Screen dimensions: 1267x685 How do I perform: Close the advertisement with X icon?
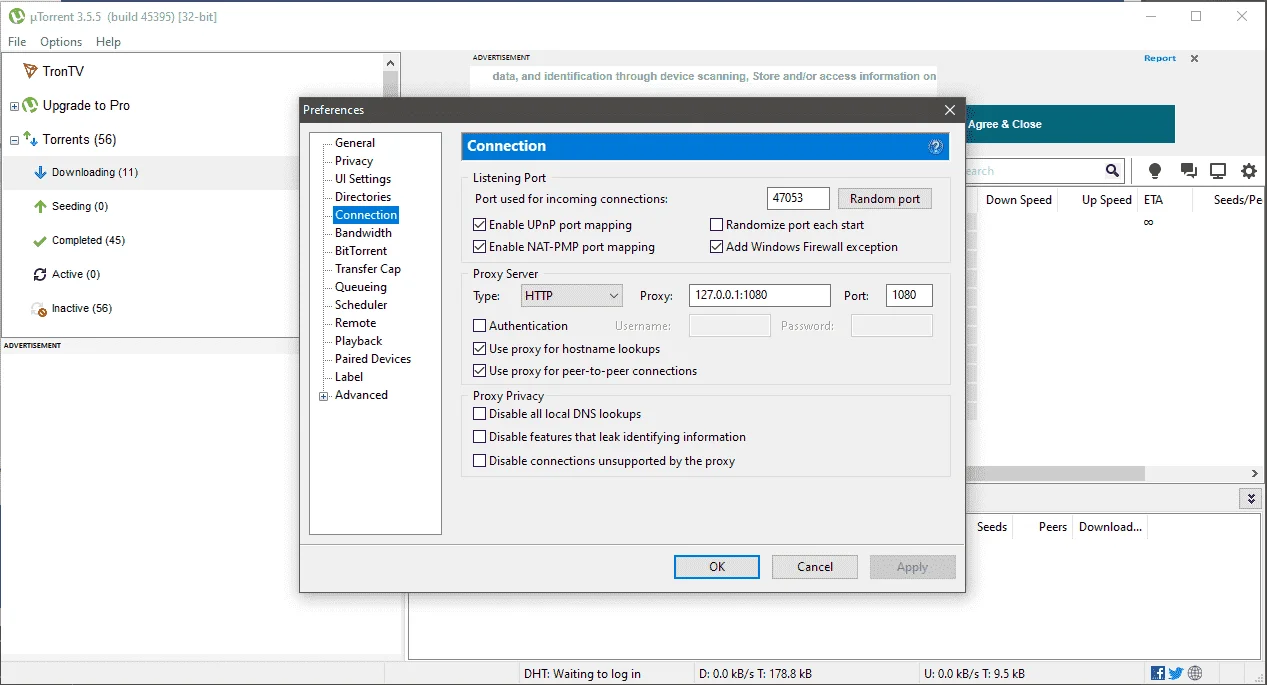(x=1194, y=59)
